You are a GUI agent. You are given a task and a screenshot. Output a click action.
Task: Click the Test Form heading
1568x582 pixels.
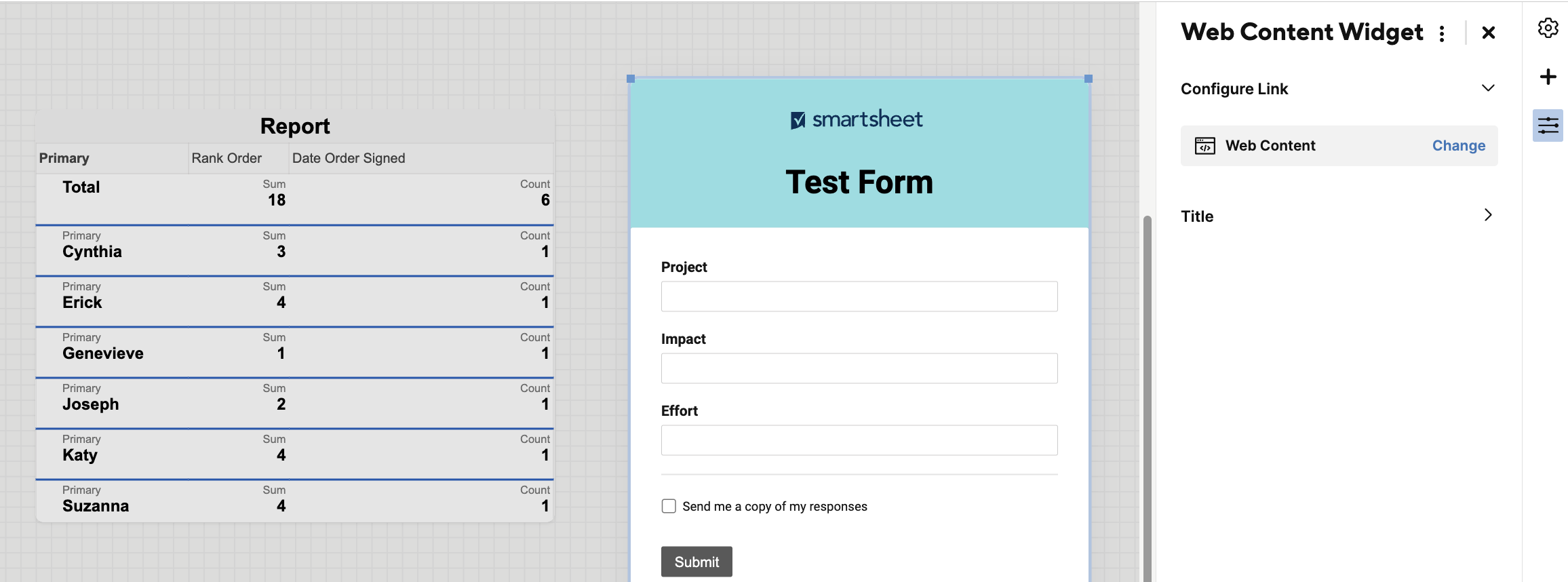click(859, 182)
